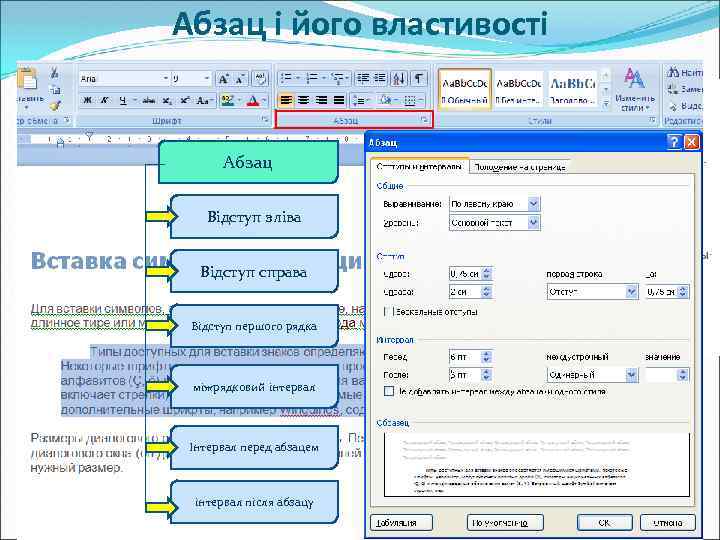Toggle underline Ч formatting
The height and width of the screenshot is (540, 720).
tap(123, 100)
